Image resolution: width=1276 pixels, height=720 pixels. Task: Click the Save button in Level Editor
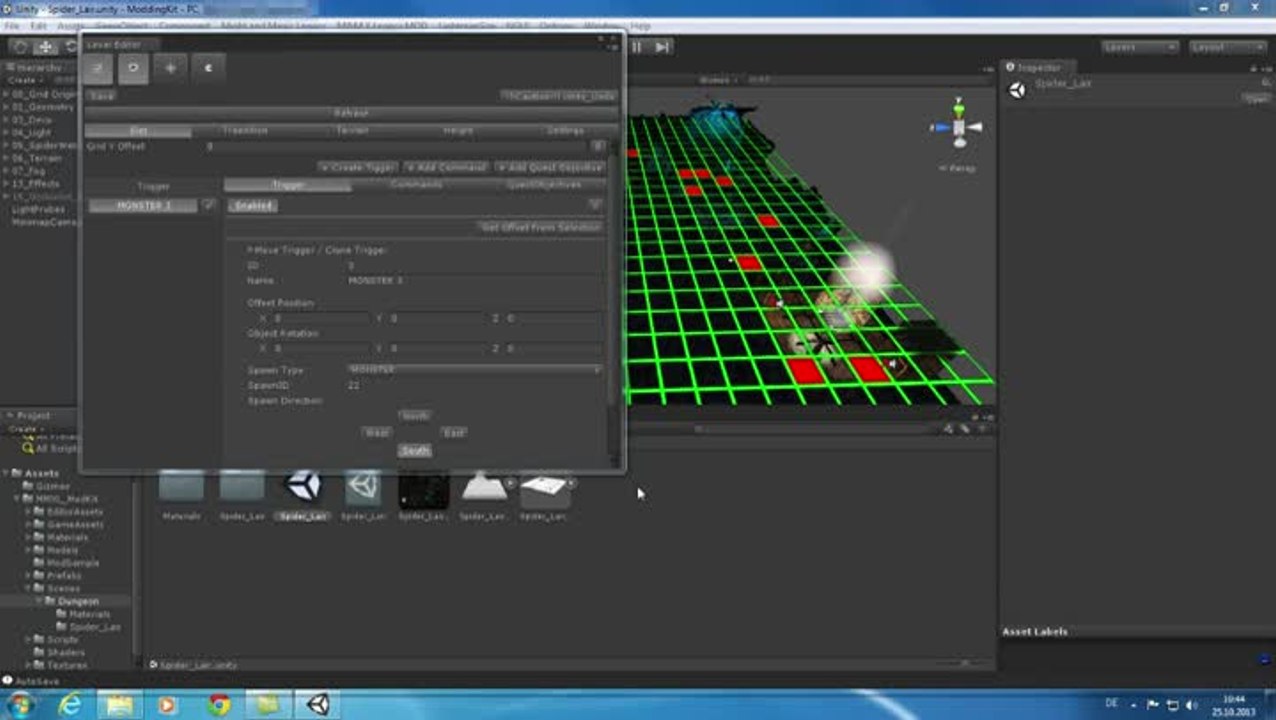coord(101,96)
